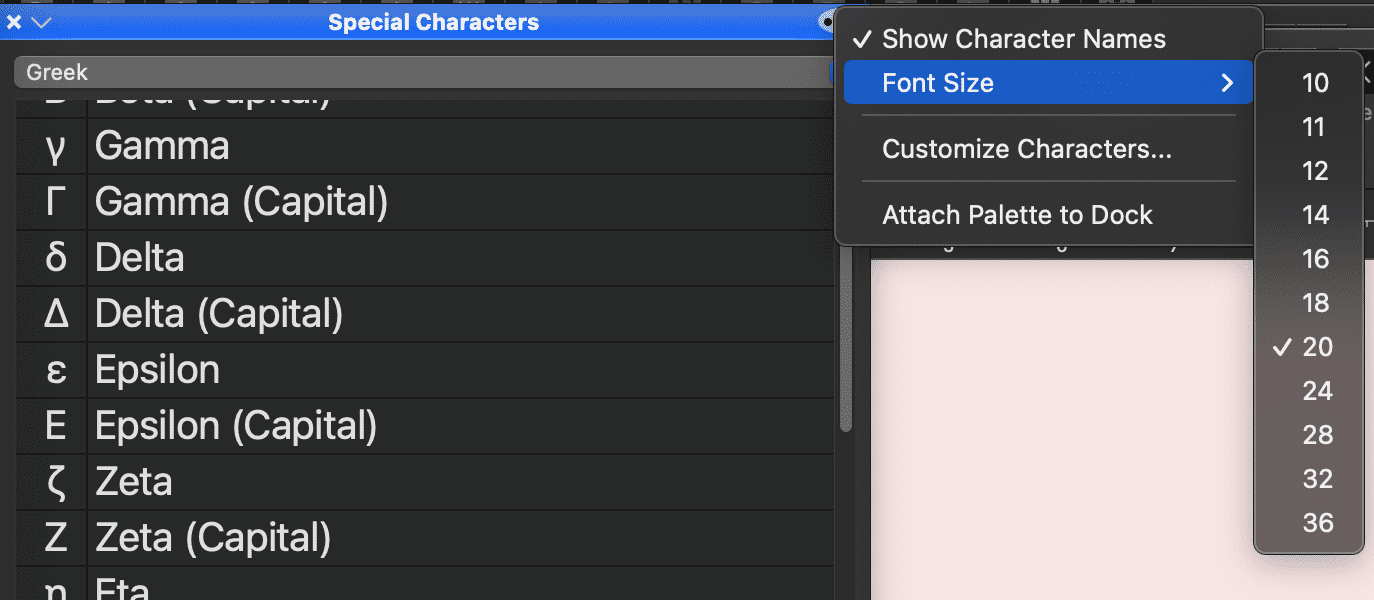Screen dimensions: 1374x600
Task: Insert the lowercase zeta ζ character
Action: [x=56, y=483]
